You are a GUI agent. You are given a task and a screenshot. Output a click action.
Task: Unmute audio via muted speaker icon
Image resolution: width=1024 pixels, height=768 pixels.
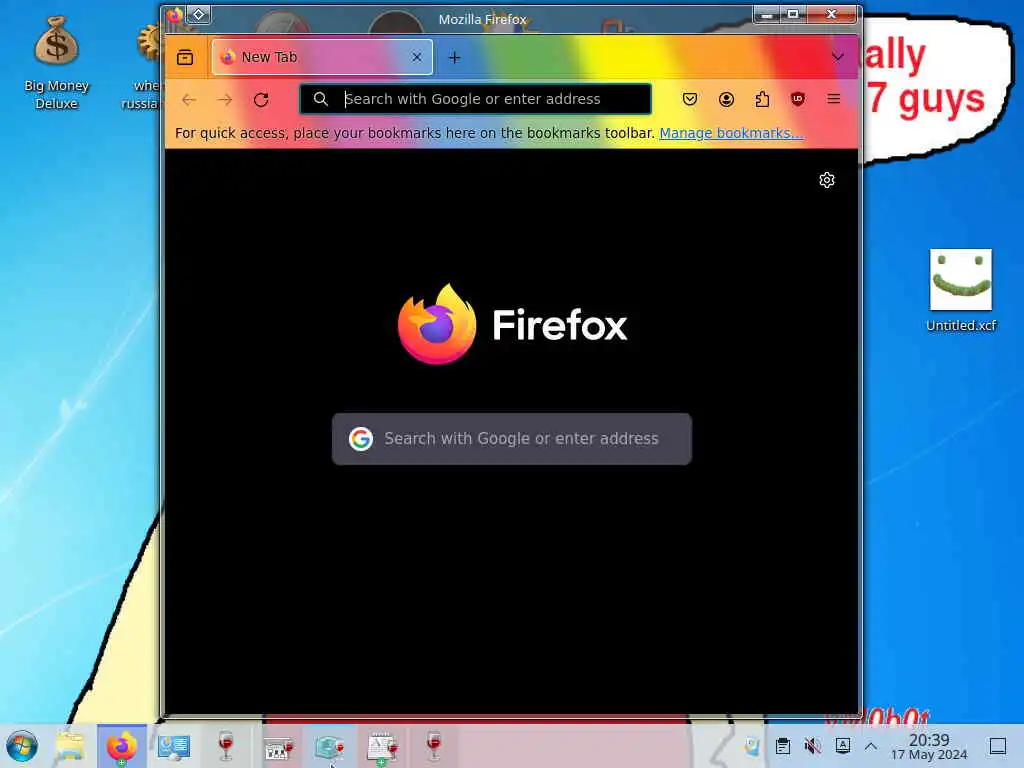(812, 746)
